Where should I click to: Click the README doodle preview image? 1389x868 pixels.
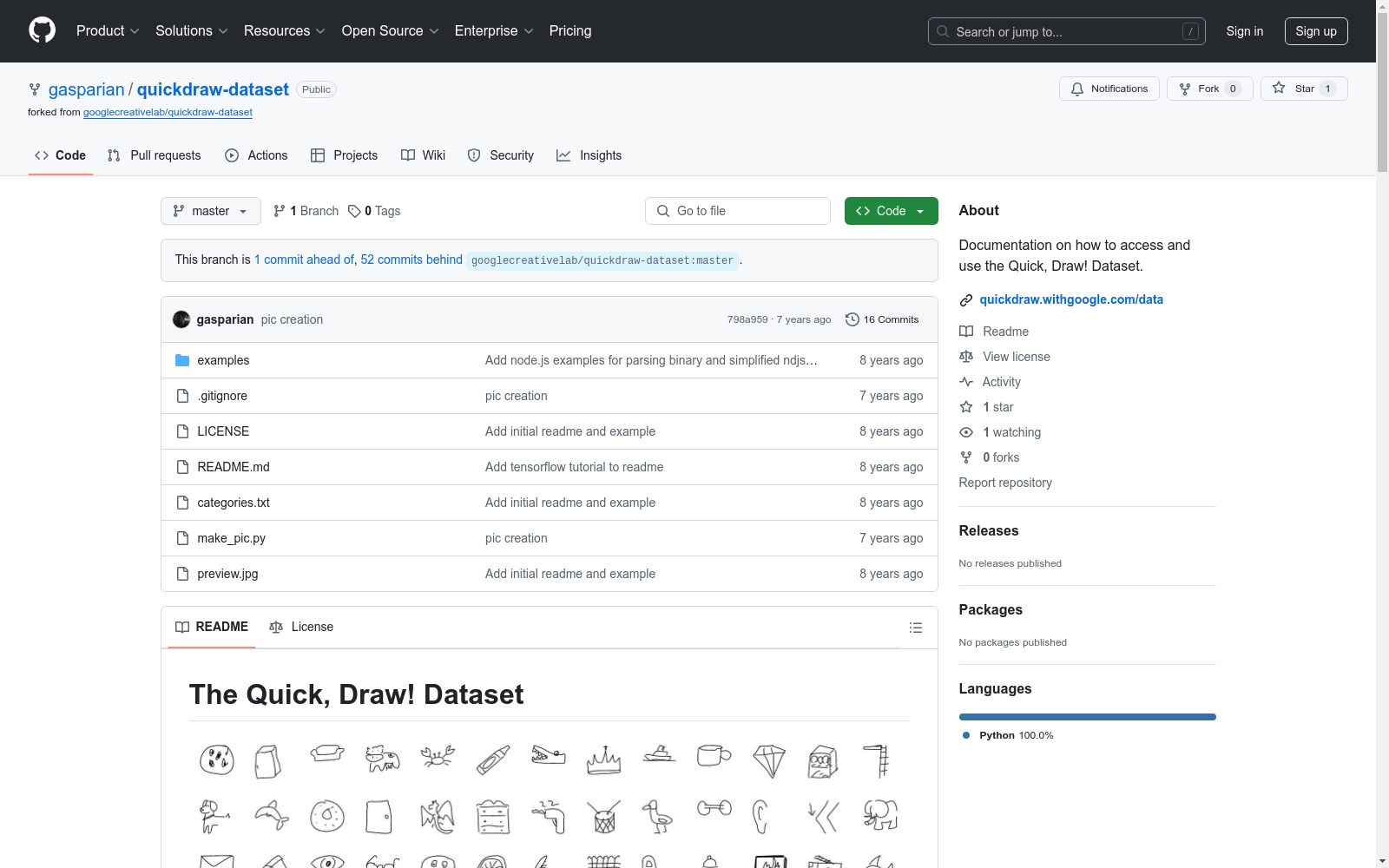(550, 801)
